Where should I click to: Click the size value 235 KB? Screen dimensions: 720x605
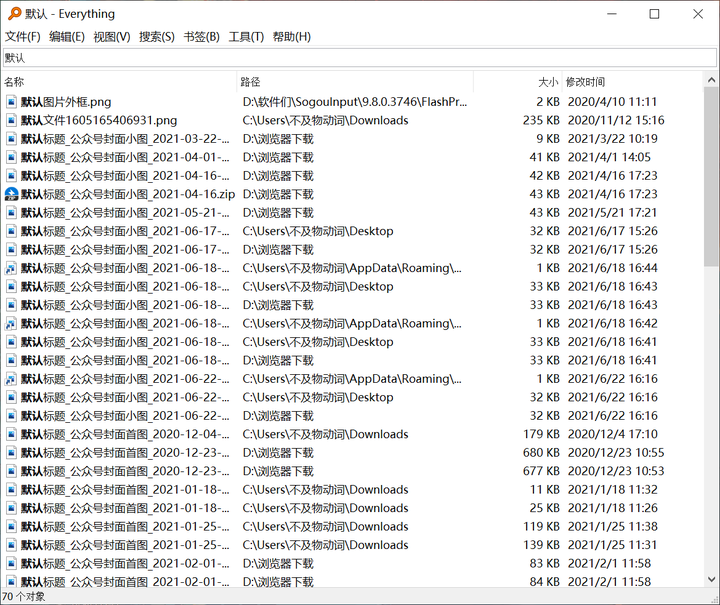tap(541, 120)
